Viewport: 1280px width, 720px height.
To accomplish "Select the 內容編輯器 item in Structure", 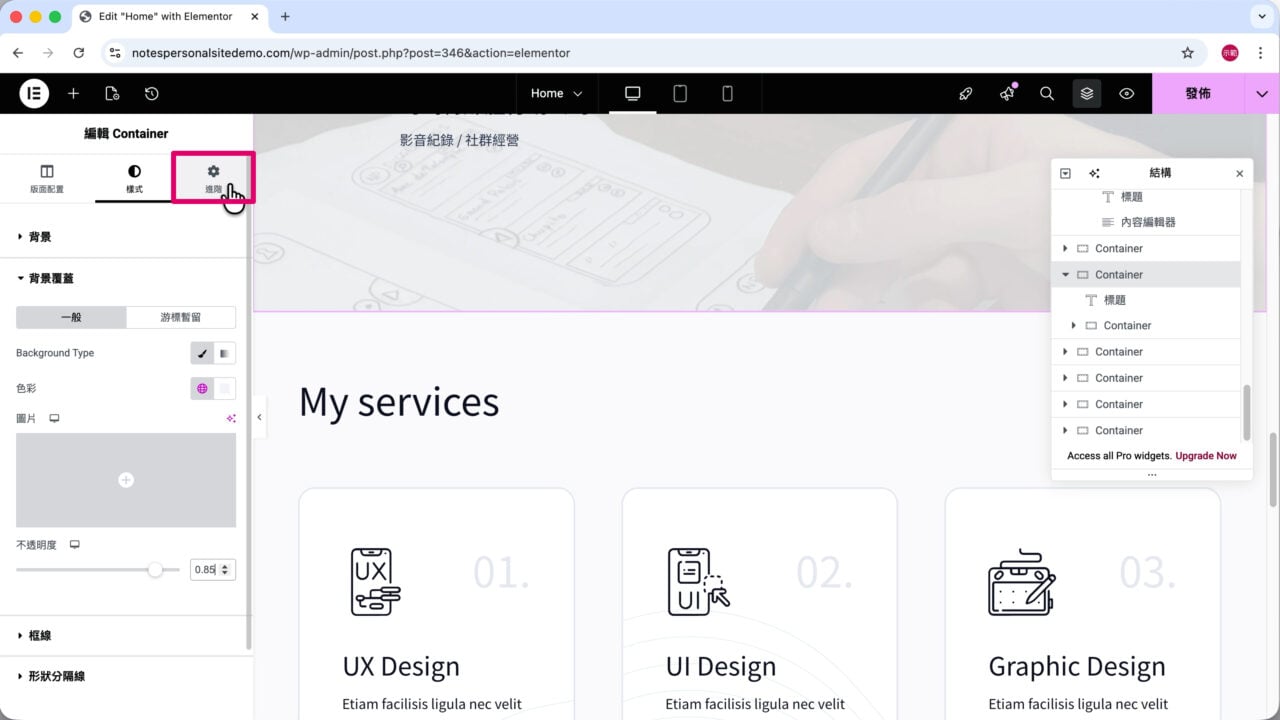I will pyautogui.click(x=1148, y=222).
